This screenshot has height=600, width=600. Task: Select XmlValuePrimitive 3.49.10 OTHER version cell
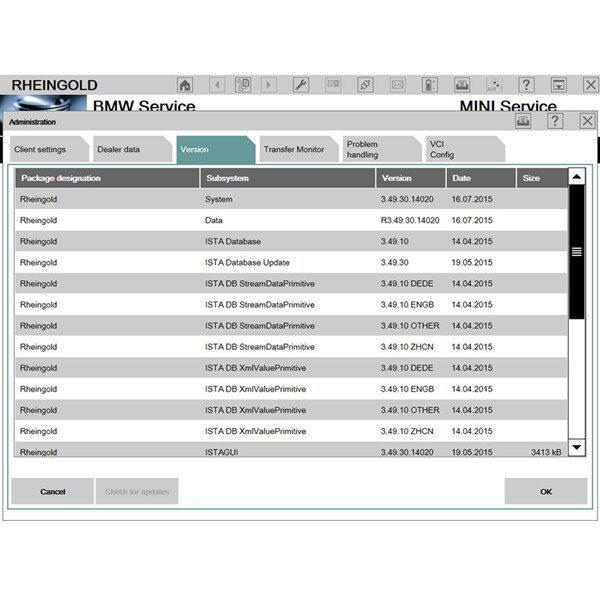click(410, 410)
